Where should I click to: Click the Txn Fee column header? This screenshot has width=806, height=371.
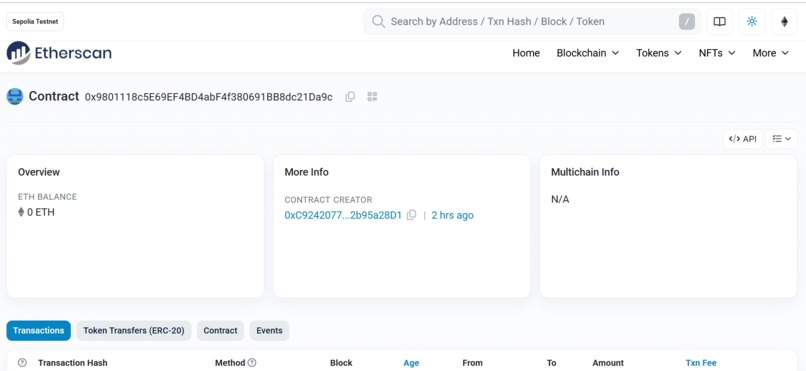[701, 363]
